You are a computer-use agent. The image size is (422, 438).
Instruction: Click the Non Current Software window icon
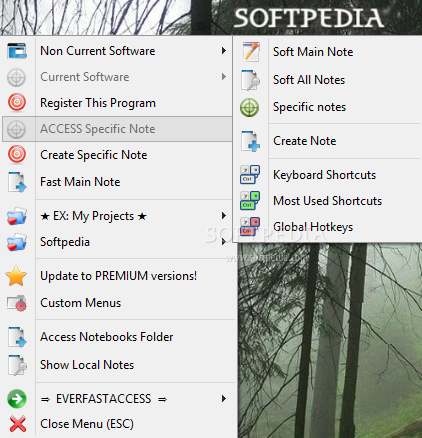tap(17, 51)
